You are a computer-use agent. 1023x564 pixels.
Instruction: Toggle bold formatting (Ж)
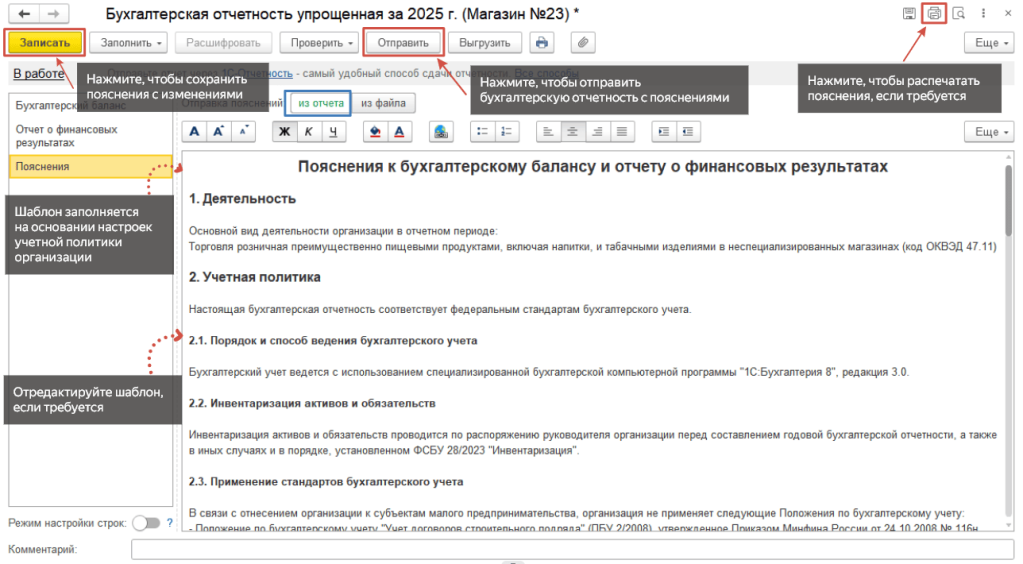pos(284,132)
